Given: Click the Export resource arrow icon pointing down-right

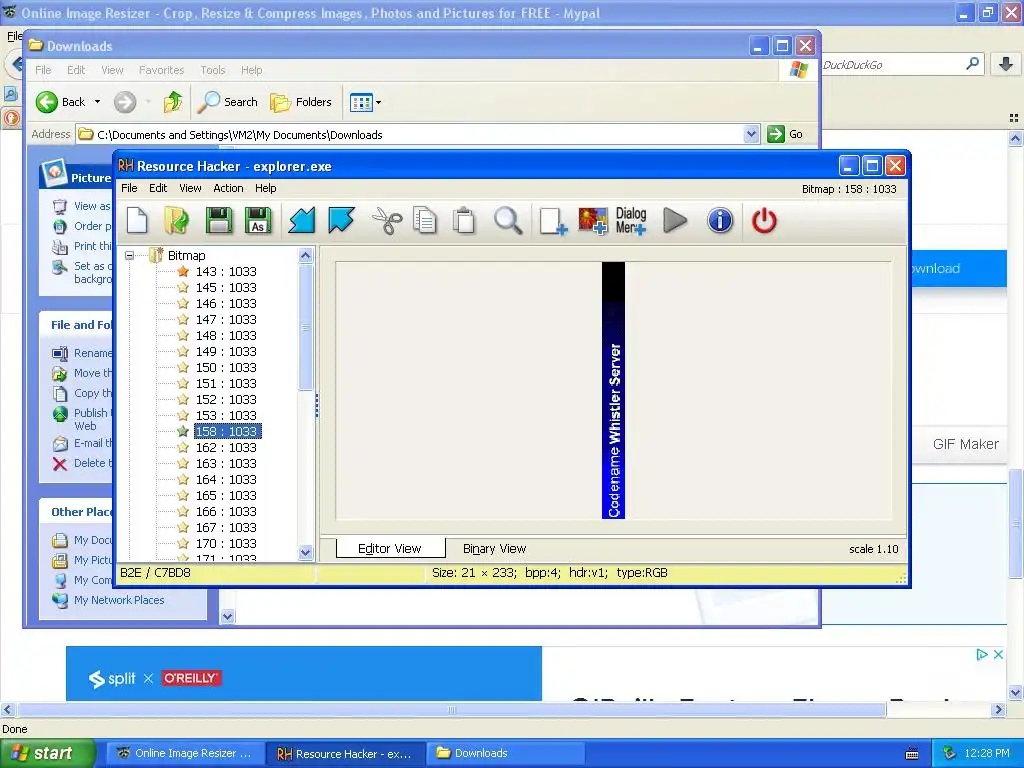Looking at the screenshot, I should click(x=341, y=220).
